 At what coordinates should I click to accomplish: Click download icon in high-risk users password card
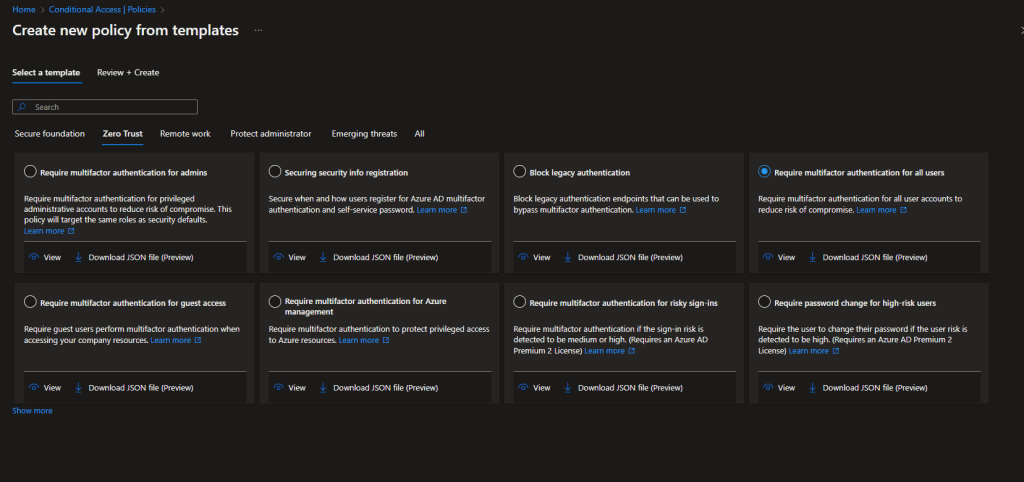pyautogui.click(x=811, y=387)
